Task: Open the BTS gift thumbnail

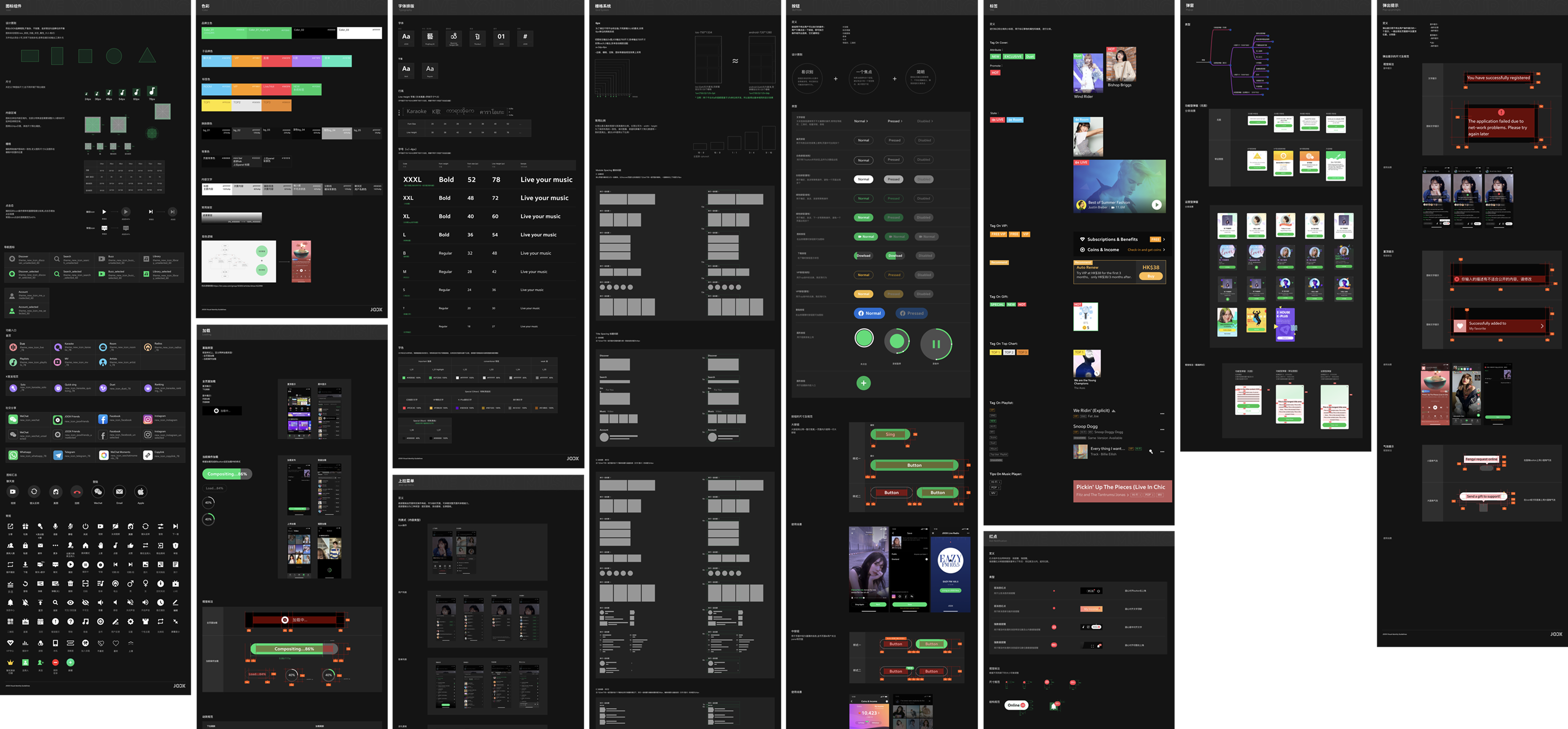Action: point(1086,317)
